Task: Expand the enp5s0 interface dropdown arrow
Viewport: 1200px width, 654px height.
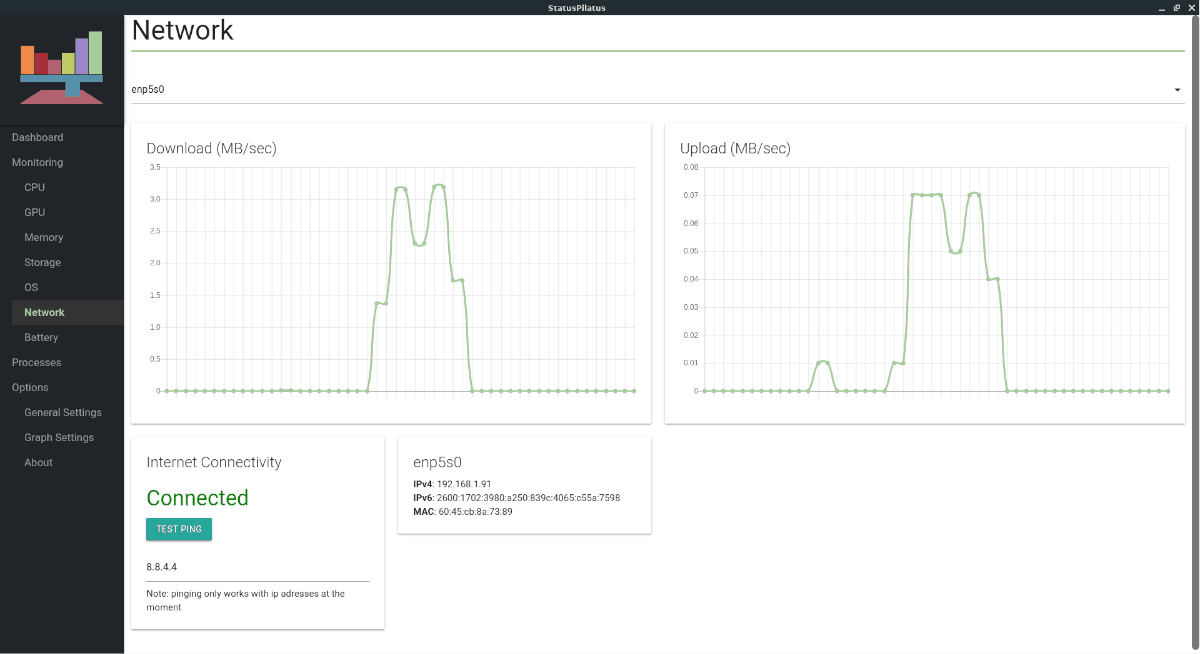Action: coord(1178,90)
